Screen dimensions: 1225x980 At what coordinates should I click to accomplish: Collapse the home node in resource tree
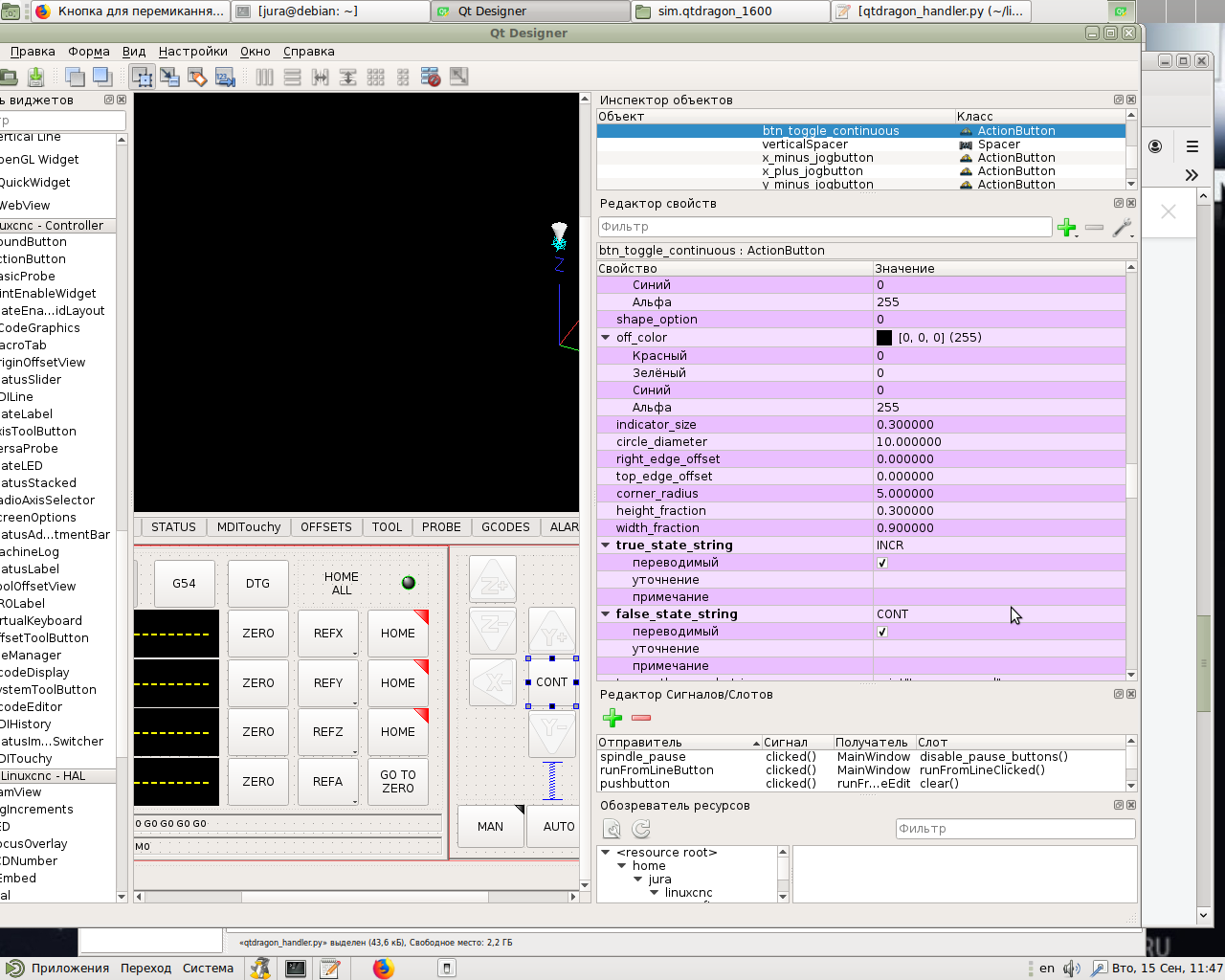click(x=621, y=866)
